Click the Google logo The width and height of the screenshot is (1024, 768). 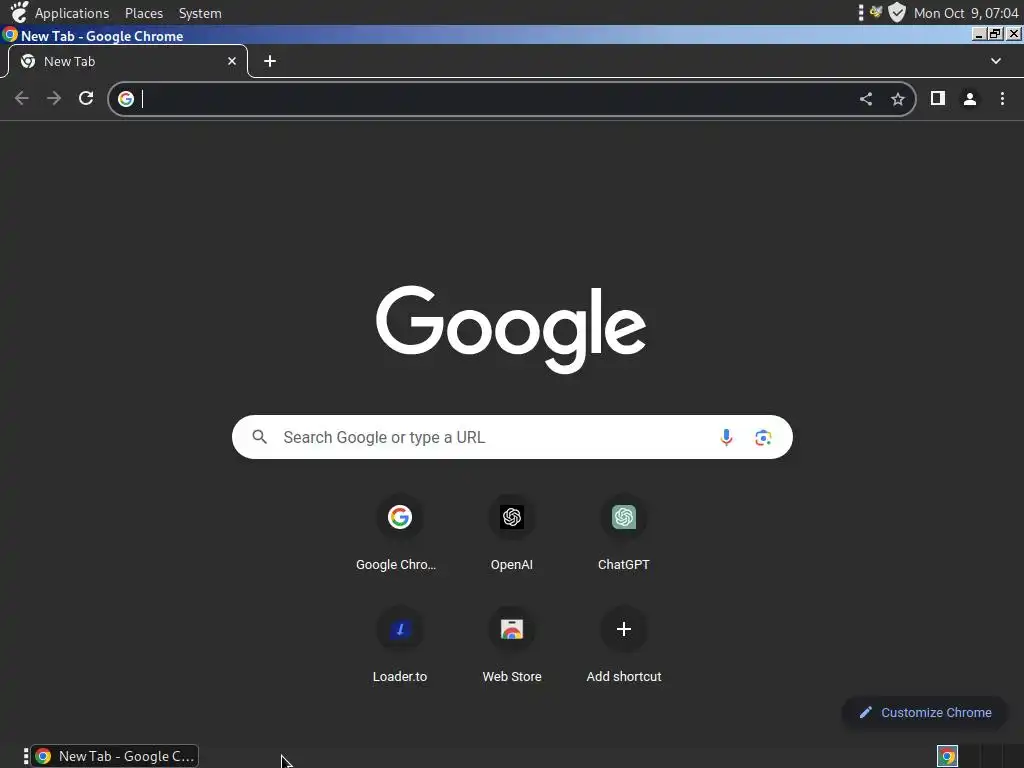(511, 328)
